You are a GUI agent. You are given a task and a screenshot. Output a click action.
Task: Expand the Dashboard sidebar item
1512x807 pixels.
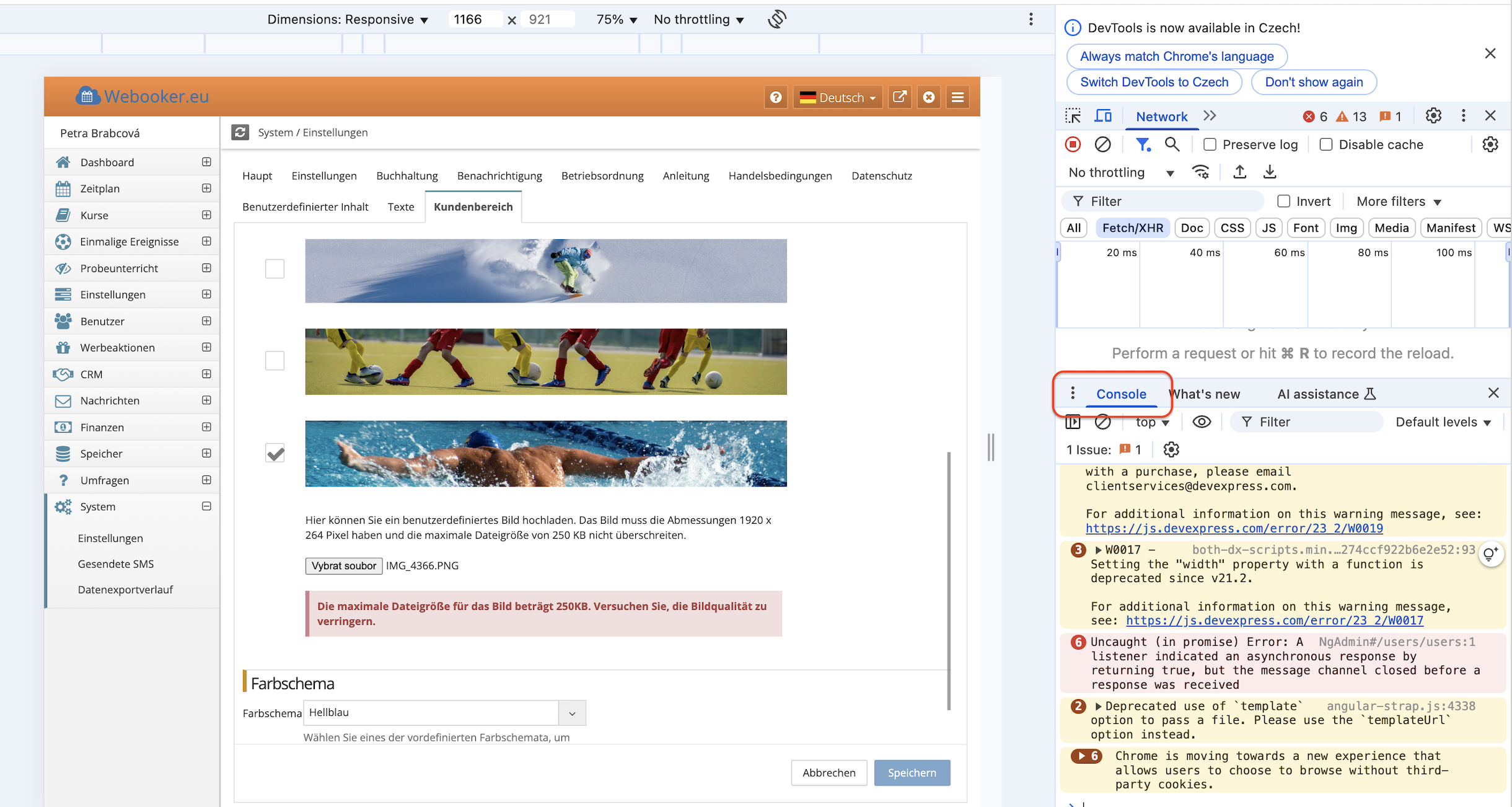(206, 162)
